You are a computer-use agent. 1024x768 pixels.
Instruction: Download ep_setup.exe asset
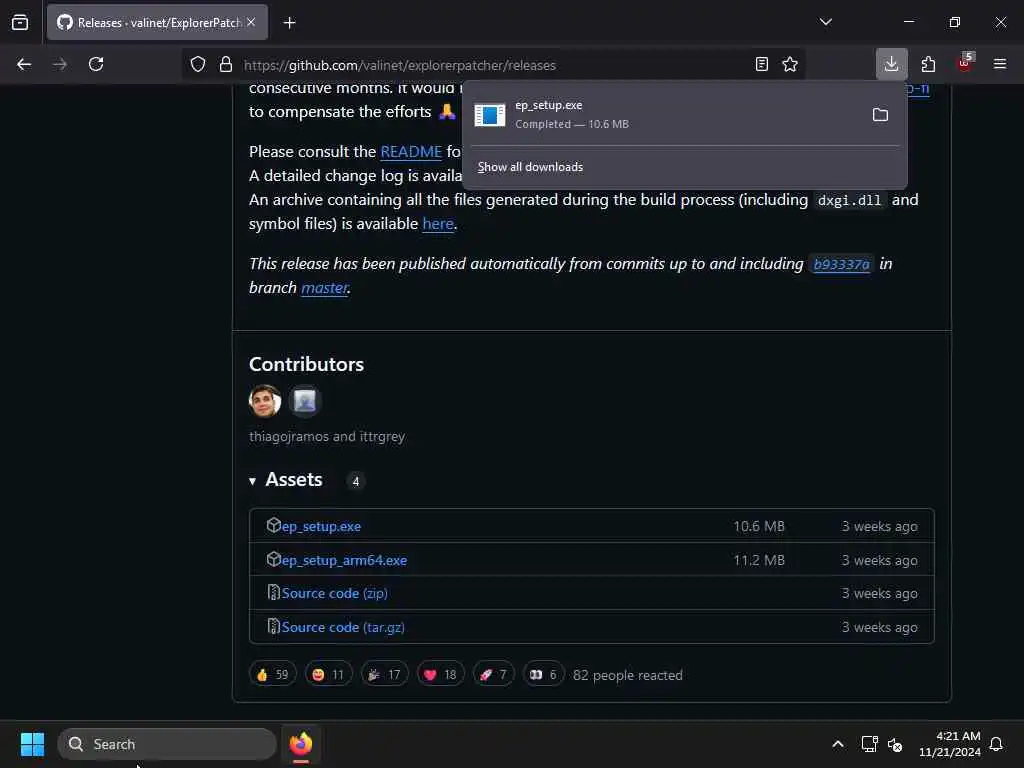pyautogui.click(x=321, y=526)
